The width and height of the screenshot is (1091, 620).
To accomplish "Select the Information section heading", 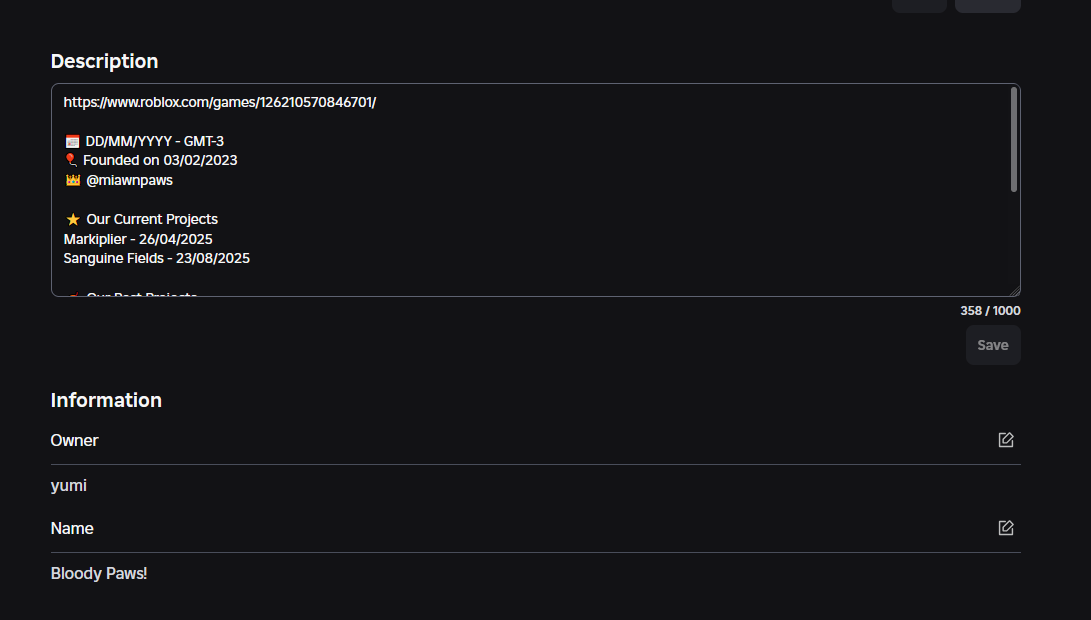I will click(106, 400).
